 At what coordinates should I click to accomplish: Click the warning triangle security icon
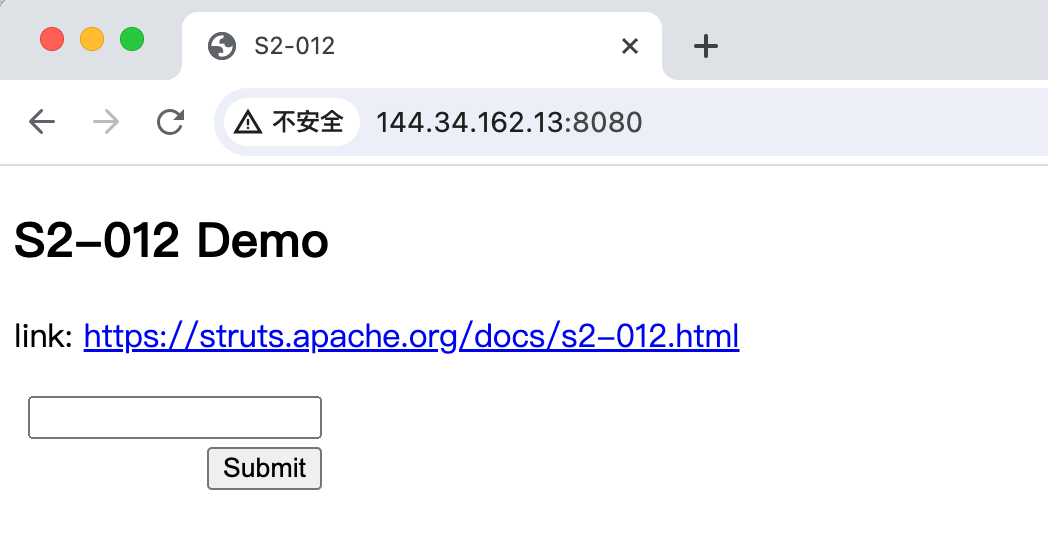(247, 122)
